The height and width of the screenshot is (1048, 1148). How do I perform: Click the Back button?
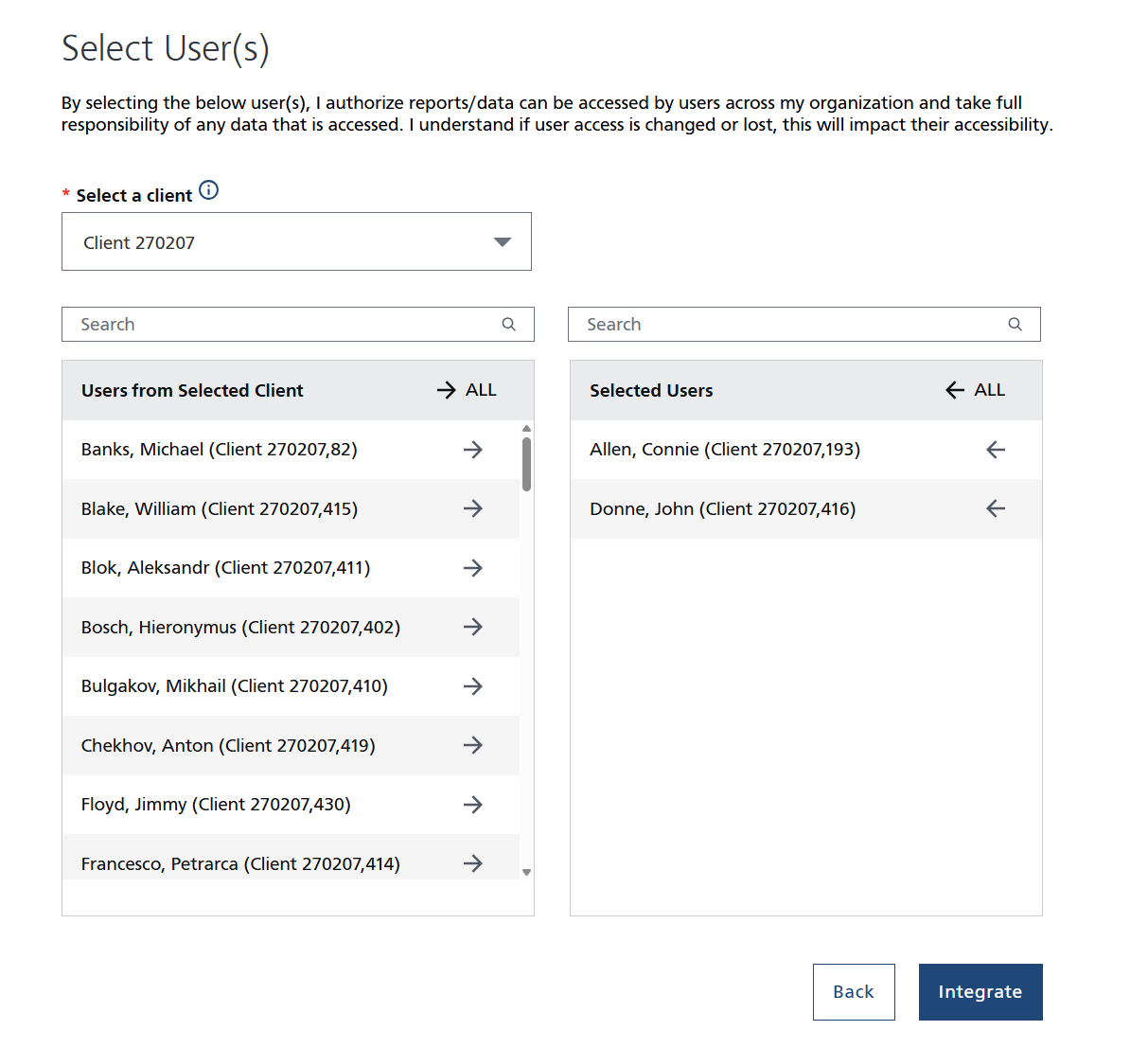click(x=854, y=991)
